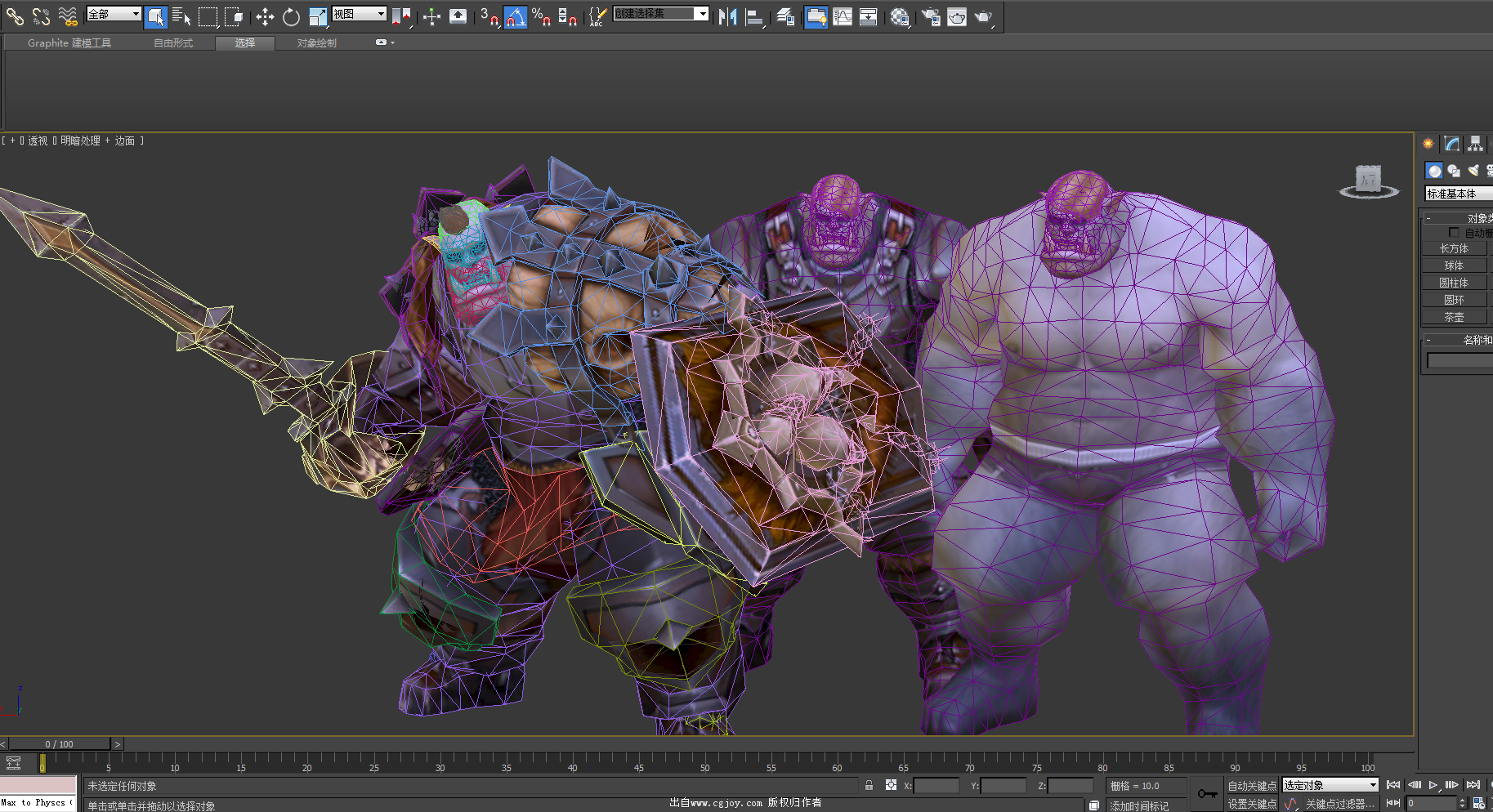This screenshot has height=812, width=1493.
Task: Open the Schematic View icon
Action: coord(869,16)
